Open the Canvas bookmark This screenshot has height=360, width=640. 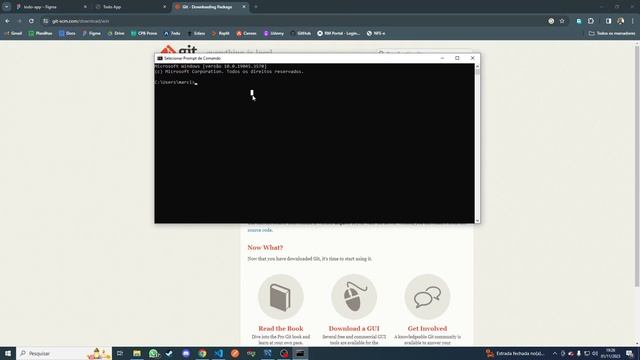[246, 33]
